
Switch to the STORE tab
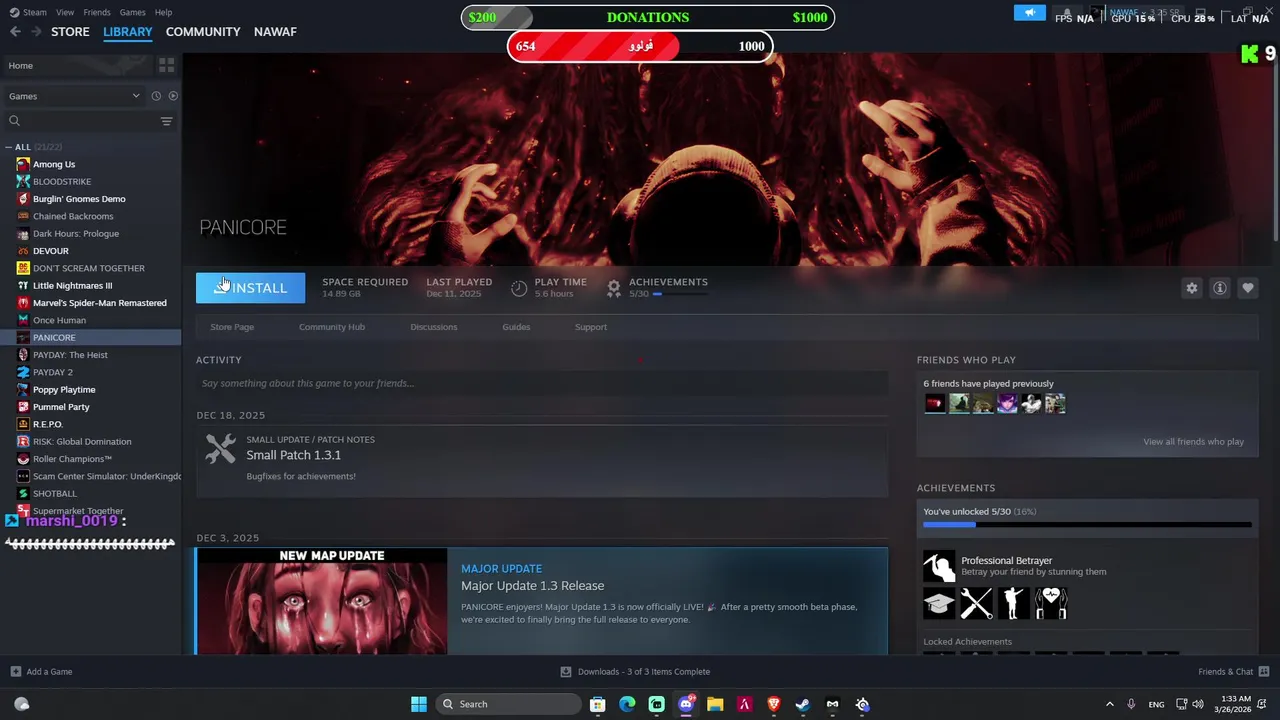point(70,32)
